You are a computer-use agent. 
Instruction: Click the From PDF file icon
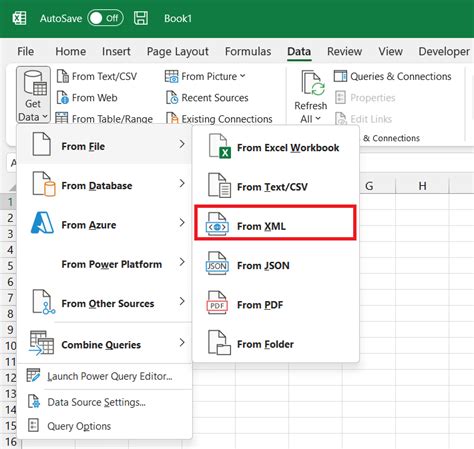point(217,303)
